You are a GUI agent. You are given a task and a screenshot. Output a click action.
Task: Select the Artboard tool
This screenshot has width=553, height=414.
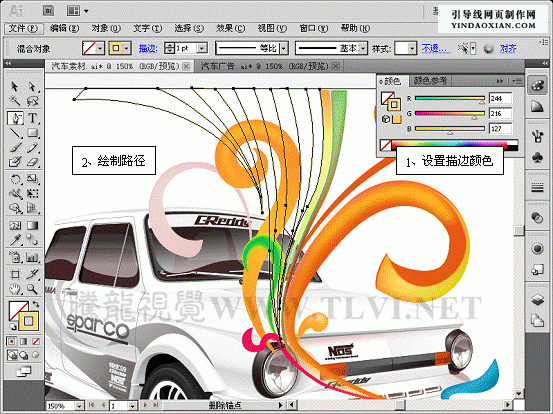[15, 274]
